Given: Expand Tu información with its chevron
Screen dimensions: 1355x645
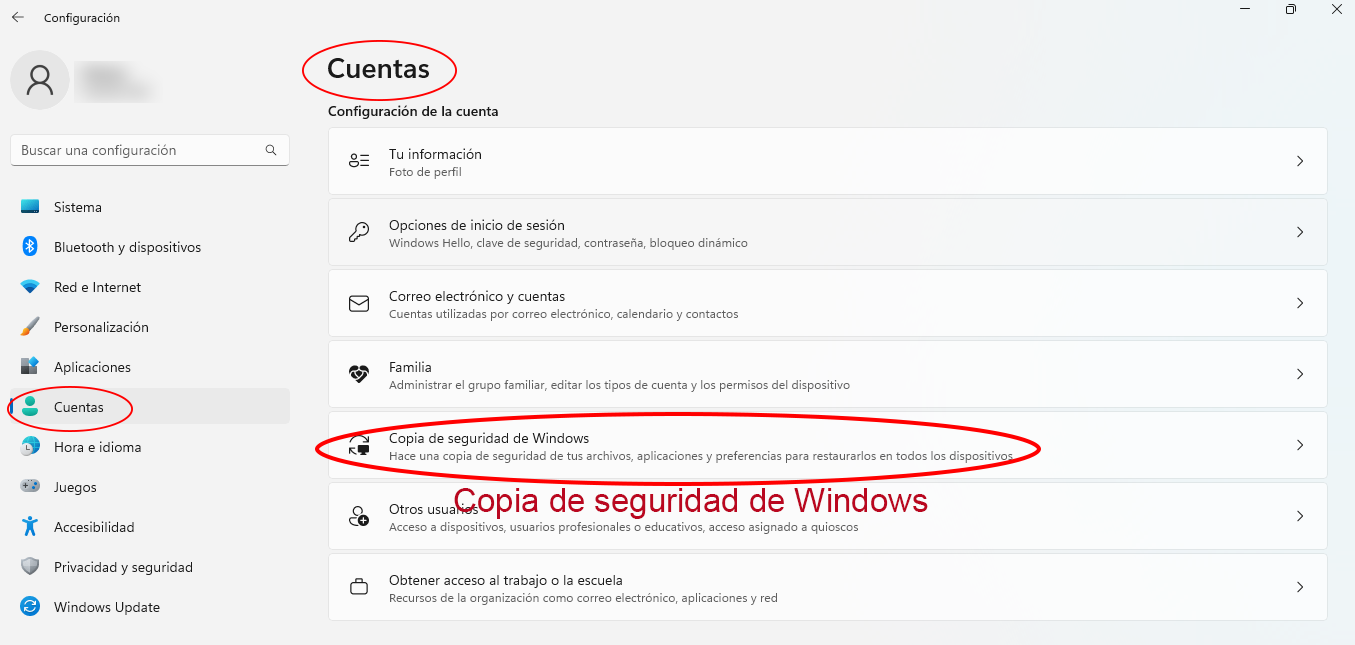Looking at the screenshot, I should point(1300,161).
